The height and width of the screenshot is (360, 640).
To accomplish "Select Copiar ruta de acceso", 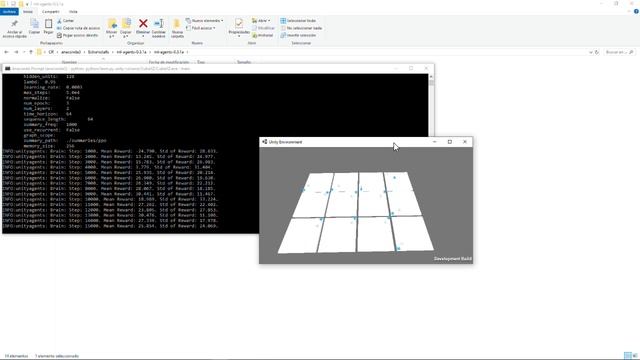I will 78,28.
